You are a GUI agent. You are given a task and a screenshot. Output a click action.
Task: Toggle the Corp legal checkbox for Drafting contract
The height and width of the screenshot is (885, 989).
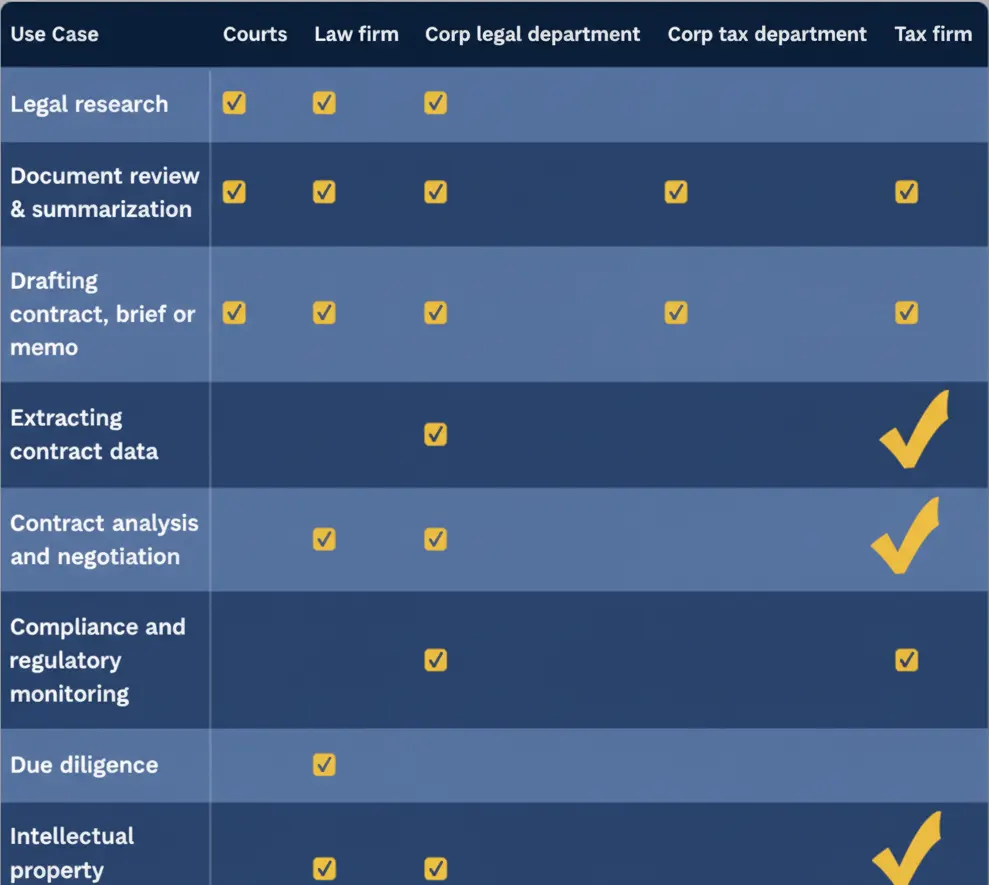pos(435,313)
